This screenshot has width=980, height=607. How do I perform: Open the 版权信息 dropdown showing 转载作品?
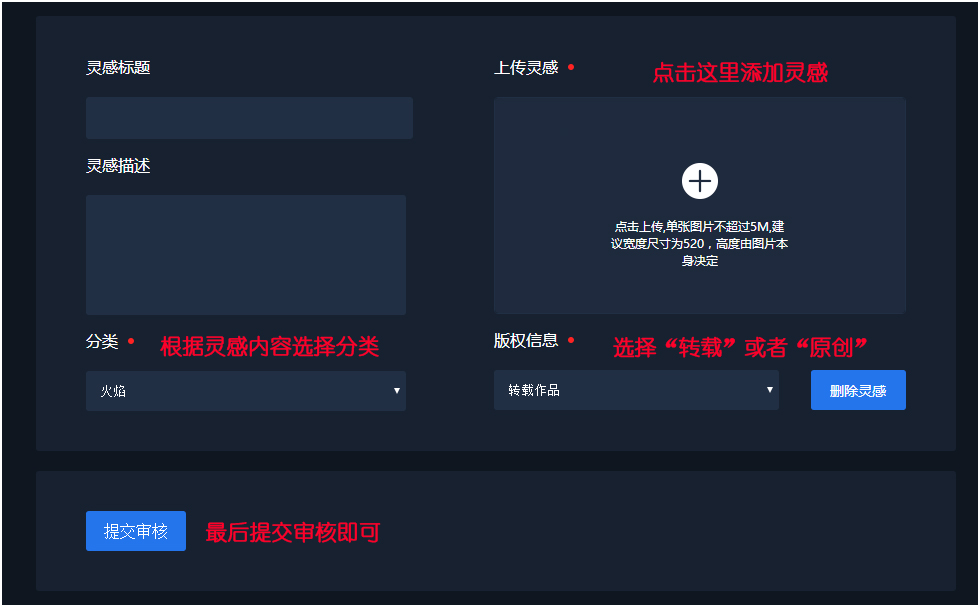[636, 390]
